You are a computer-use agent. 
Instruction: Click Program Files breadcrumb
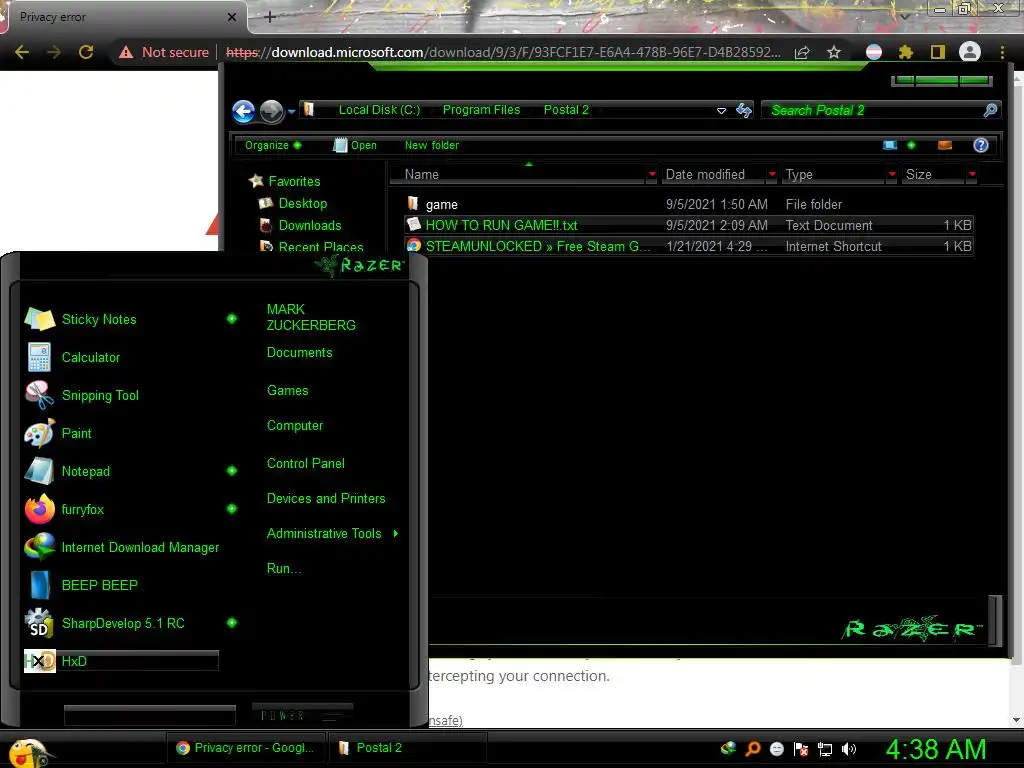[481, 110]
